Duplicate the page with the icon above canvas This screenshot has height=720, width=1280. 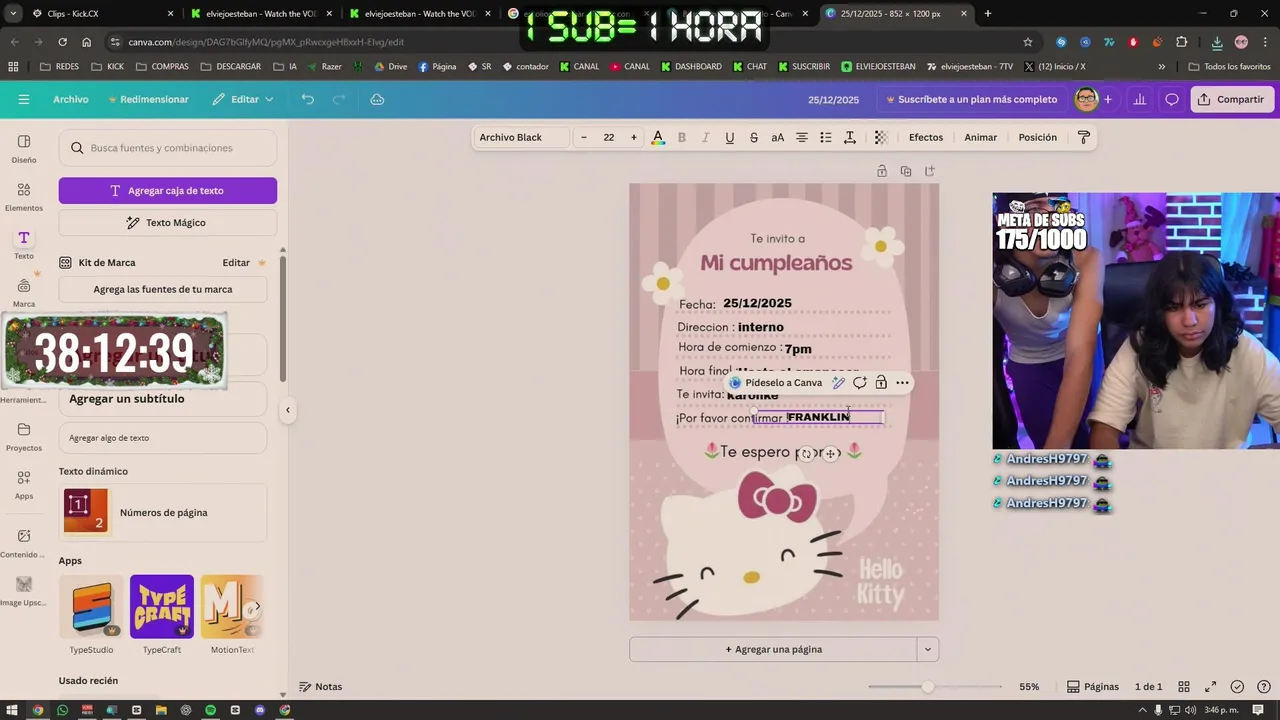point(906,171)
